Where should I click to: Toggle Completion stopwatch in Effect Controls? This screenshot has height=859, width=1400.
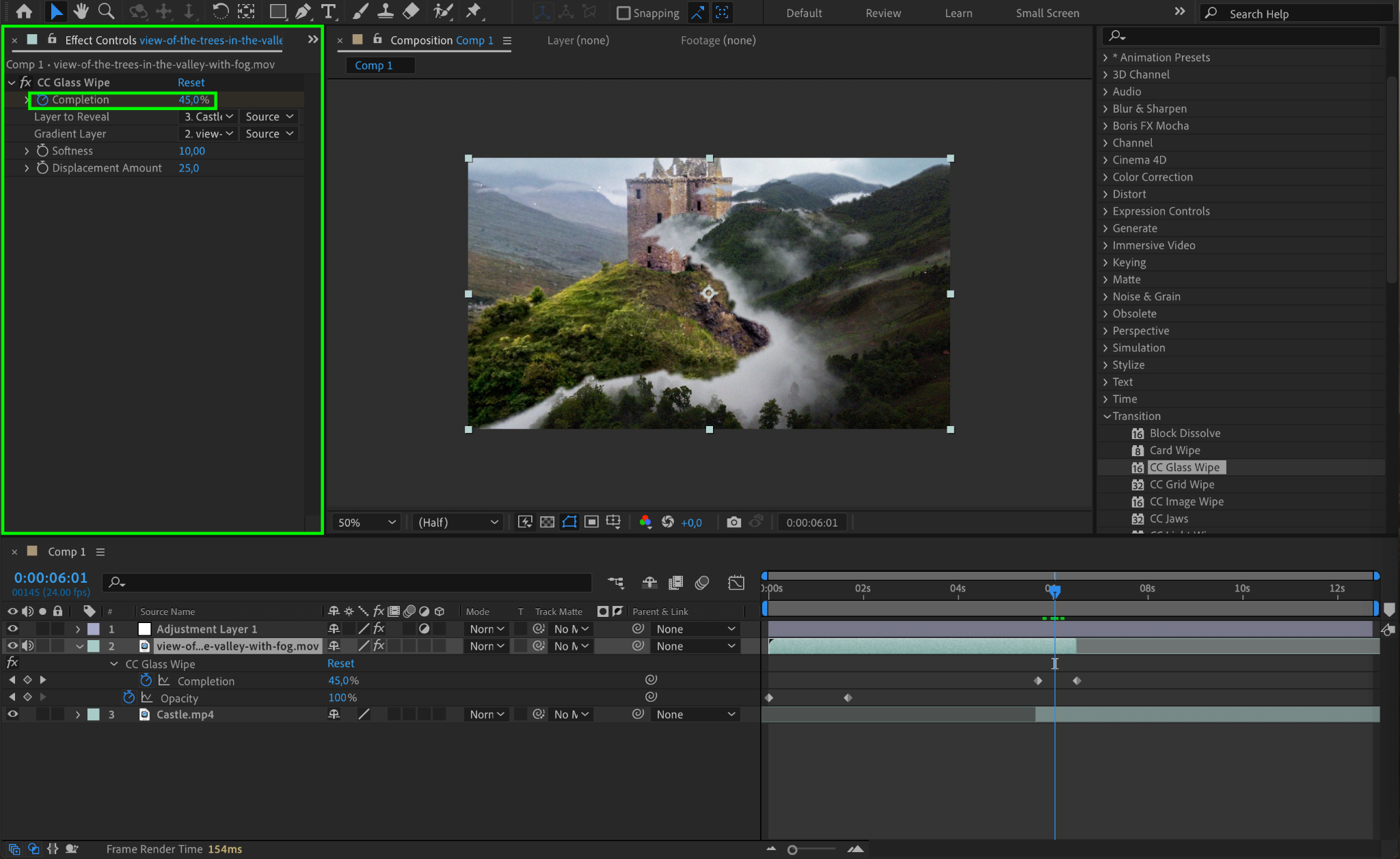[42, 100]
